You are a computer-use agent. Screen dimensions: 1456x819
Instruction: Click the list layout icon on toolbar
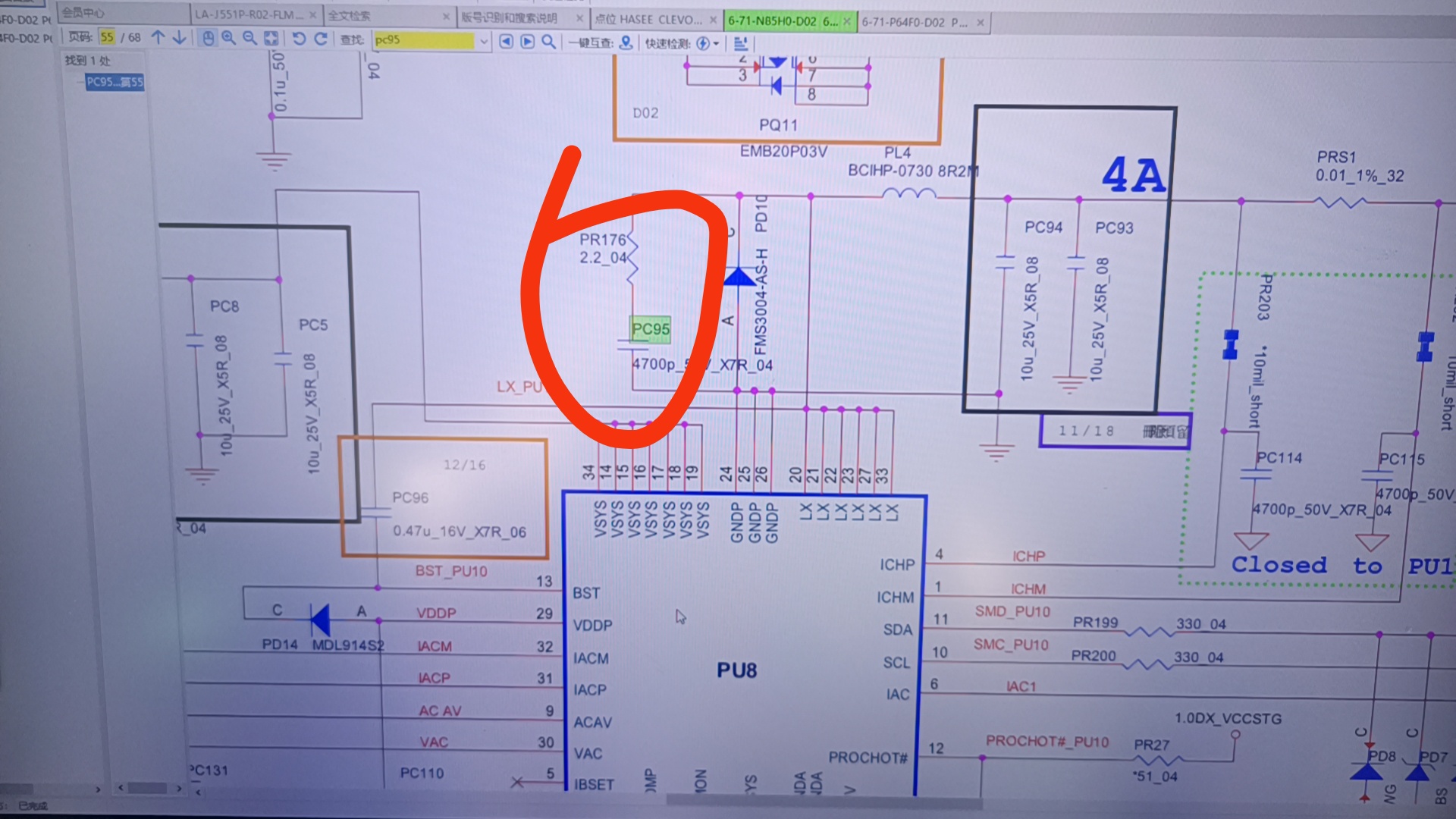tap(741, 44)
